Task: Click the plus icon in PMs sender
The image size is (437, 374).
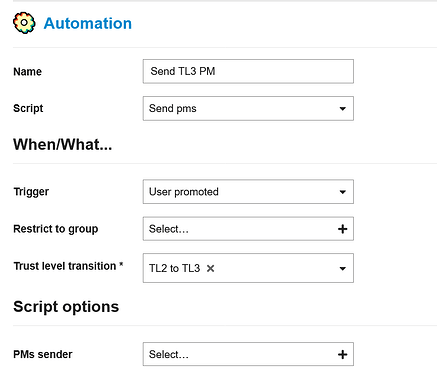Action: pyautogui.click(x=342, y=354)
